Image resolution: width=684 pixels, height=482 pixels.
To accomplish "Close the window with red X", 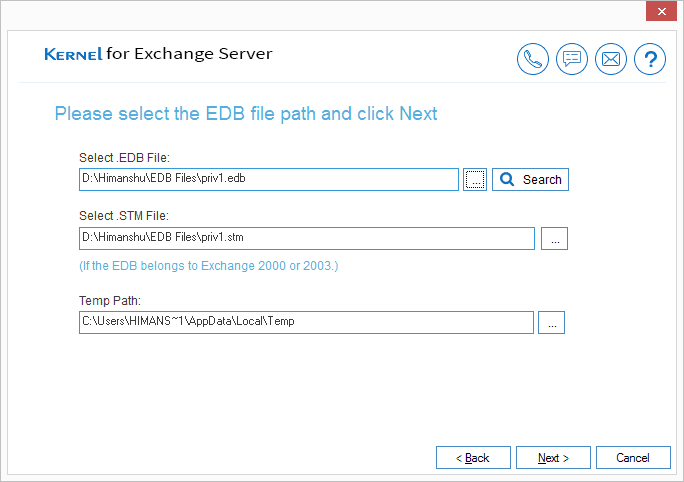I will pos(661,11).
